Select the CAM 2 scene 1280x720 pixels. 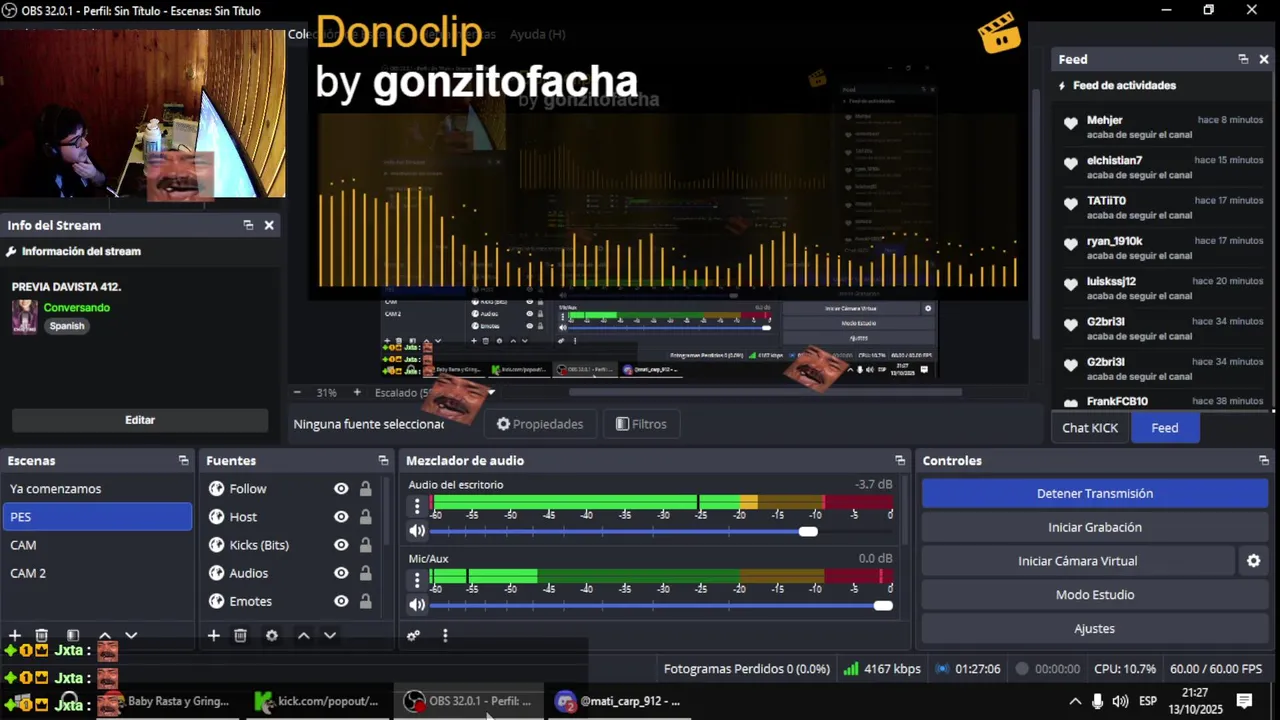coord(97,573)
